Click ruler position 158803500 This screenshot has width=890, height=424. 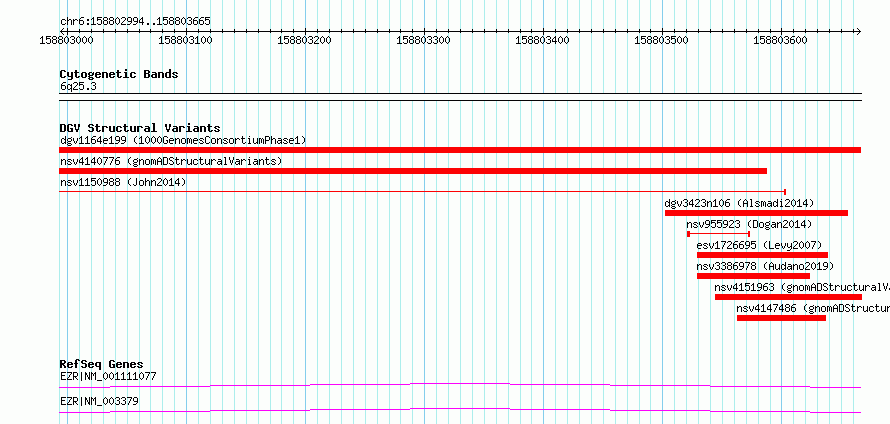662,41
